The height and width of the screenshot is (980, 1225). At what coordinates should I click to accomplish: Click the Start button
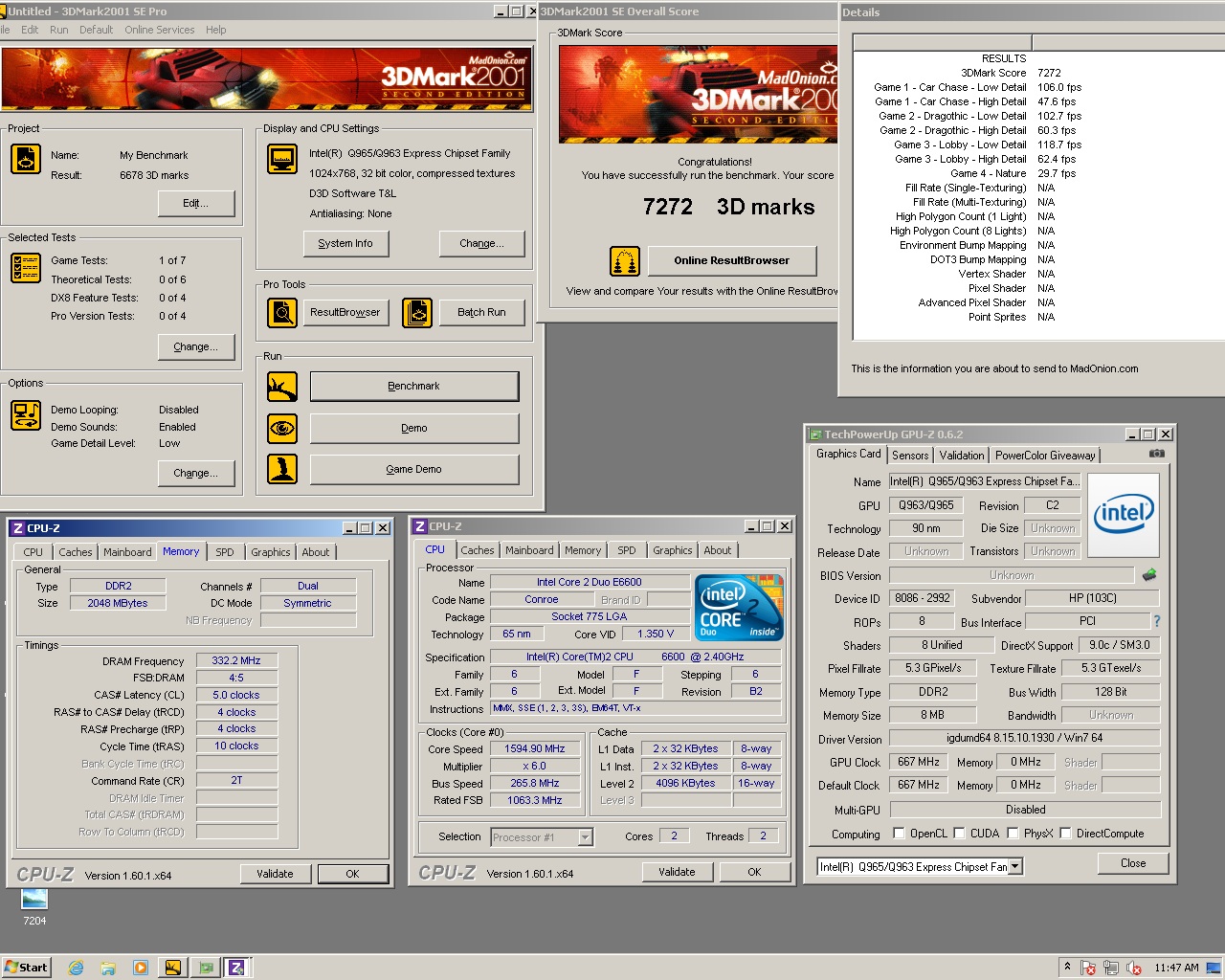(x=26, y=968)
